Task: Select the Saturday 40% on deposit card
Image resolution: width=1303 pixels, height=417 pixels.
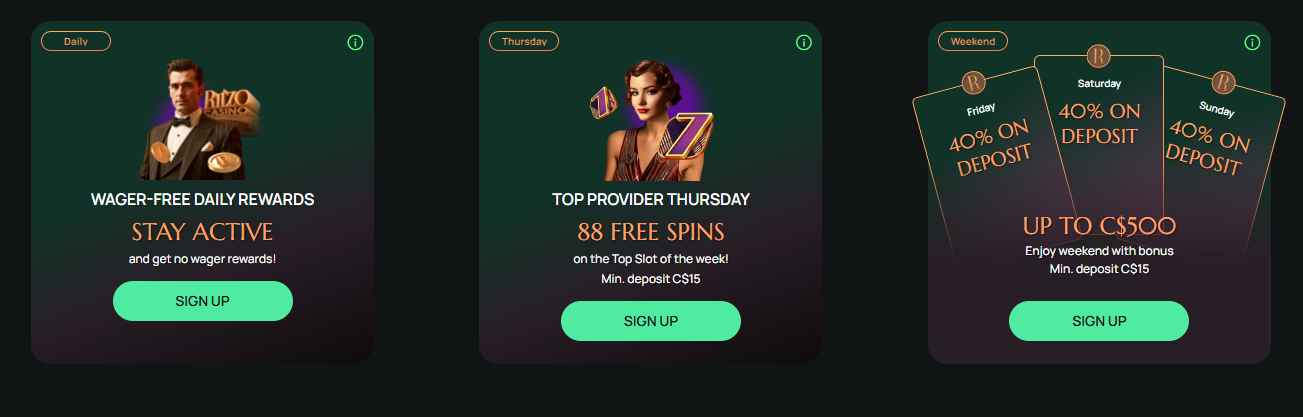Action: click(x=1100, y=140)
